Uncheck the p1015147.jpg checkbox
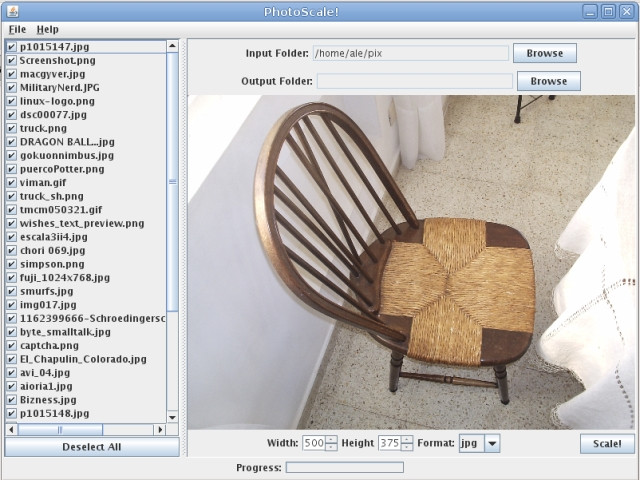 (11, 47)
